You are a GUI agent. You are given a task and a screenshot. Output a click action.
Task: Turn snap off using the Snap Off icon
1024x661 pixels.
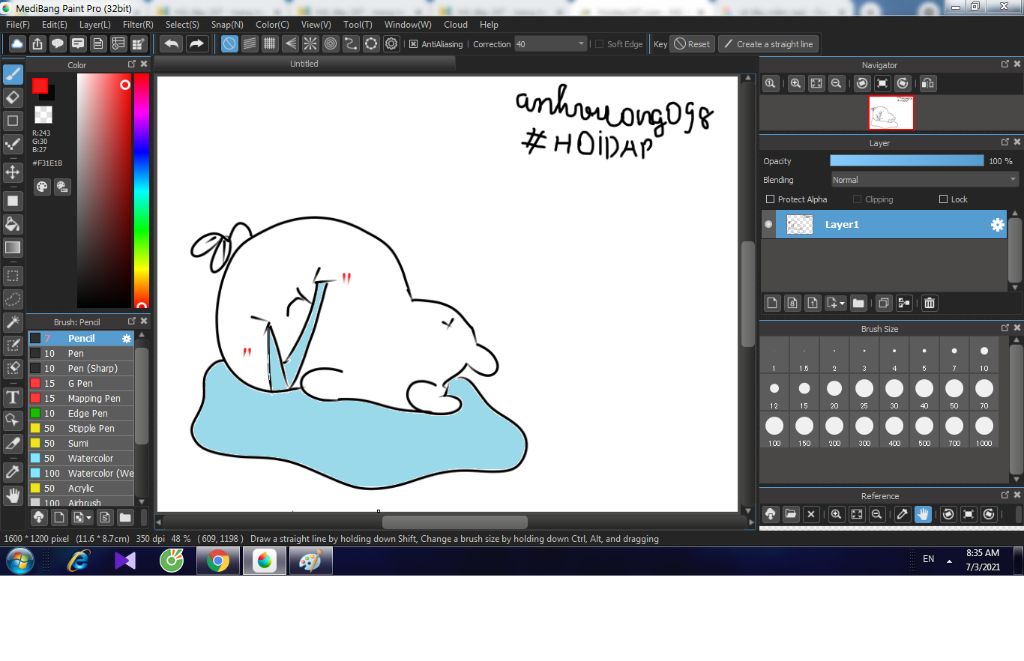[x=229, y=44]
